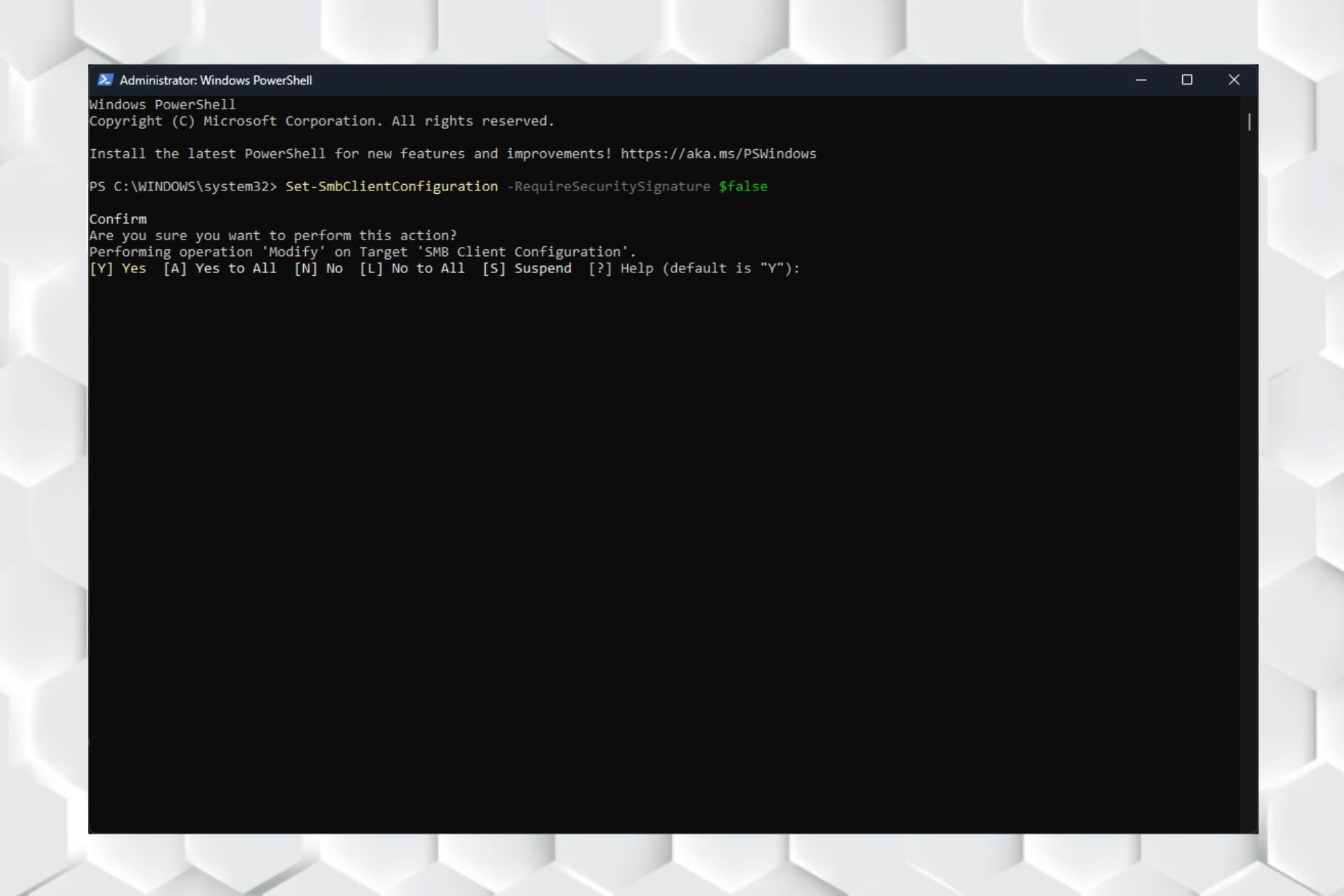This screenshot has height=896, width=1344.
Task: Click the [N] No option text
Action: (x=318, y=269)
